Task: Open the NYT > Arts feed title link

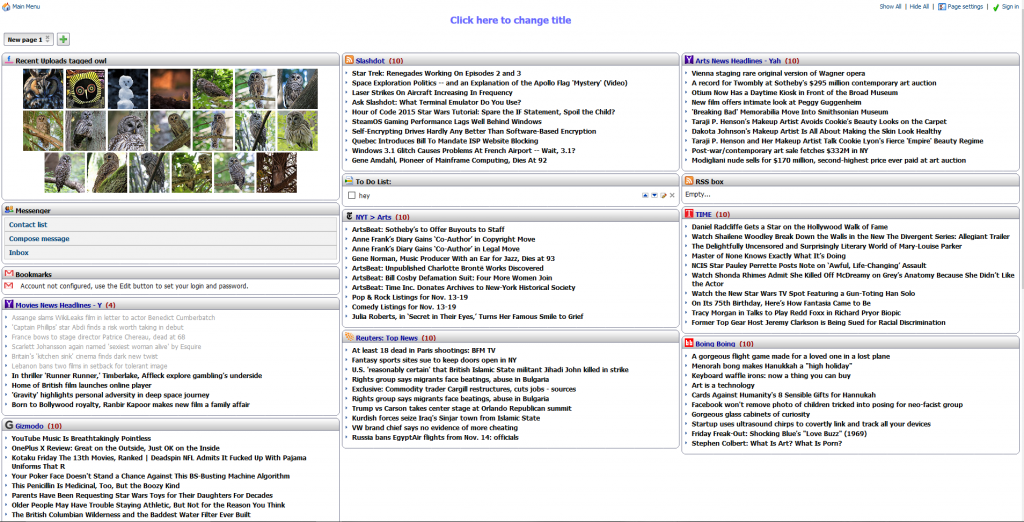Action: click(374, 217)
